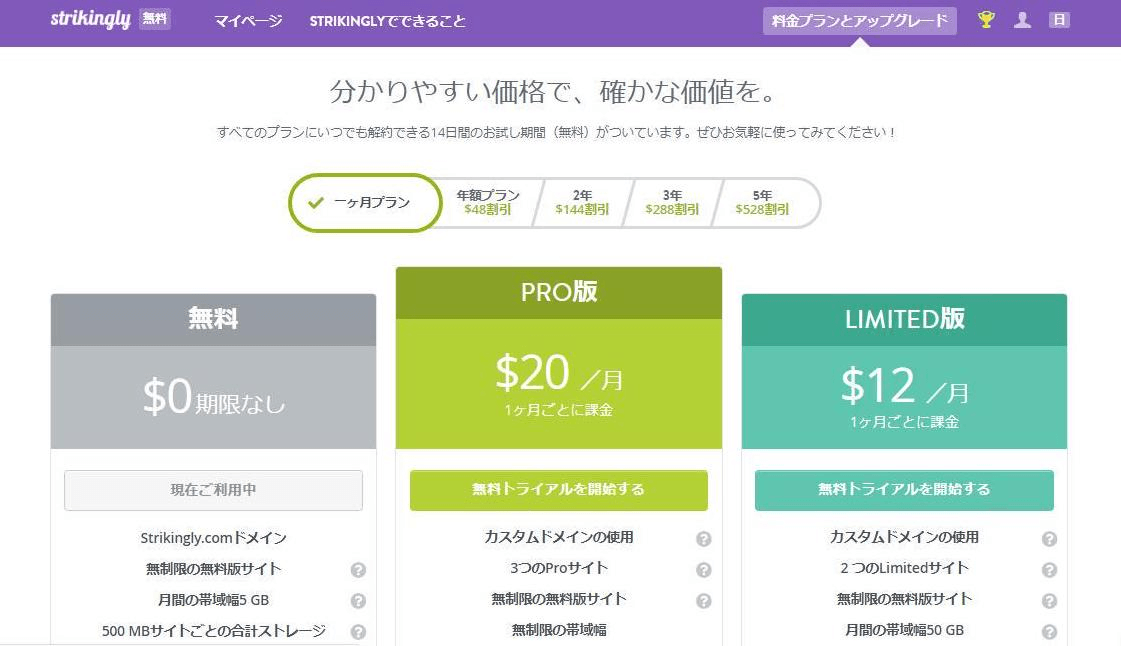
Task: Click the Japanese language icon in header
Action: click(1059, 19)
